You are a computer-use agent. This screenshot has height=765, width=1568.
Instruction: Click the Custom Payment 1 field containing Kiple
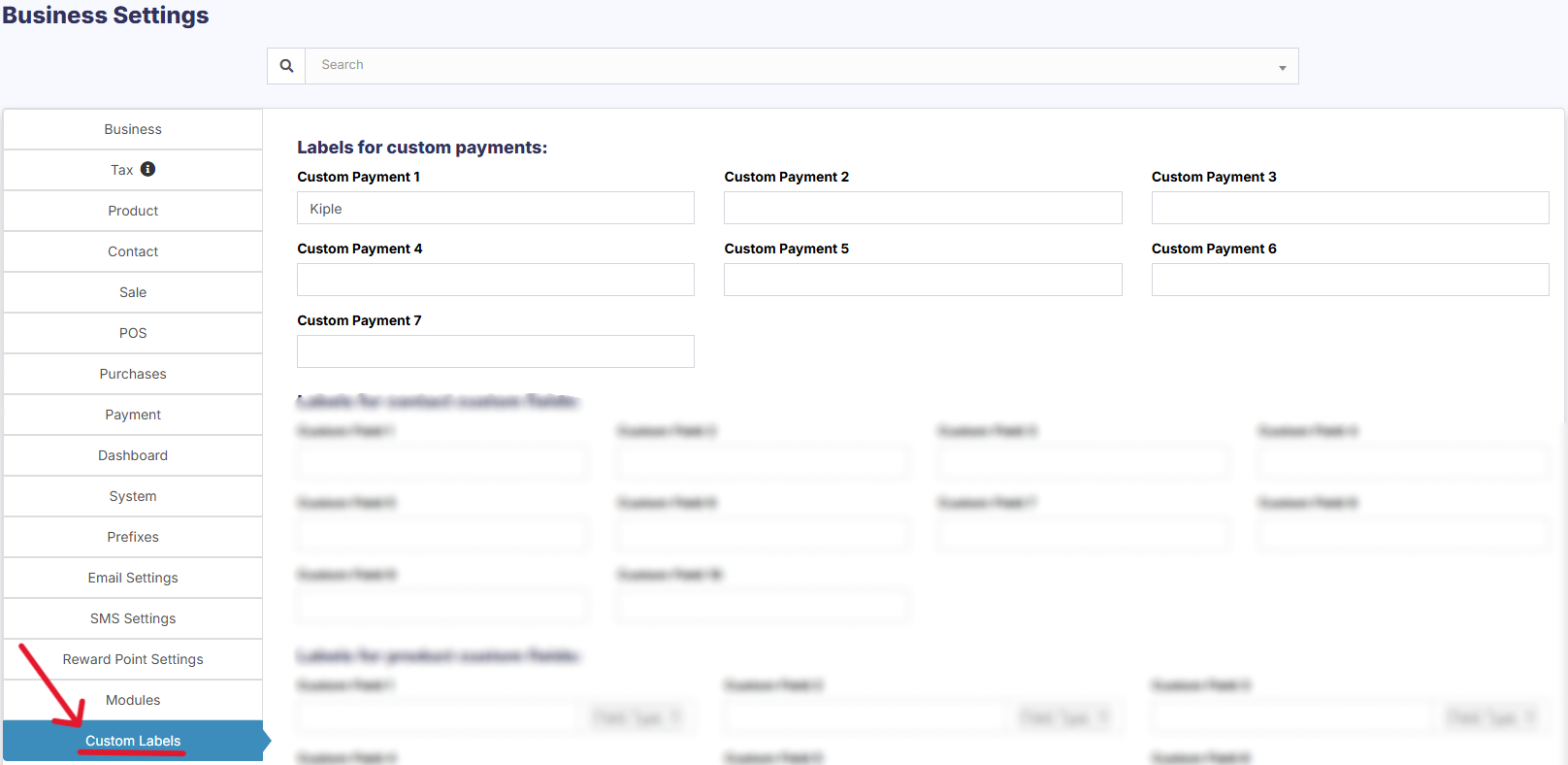tap(495, 209)
